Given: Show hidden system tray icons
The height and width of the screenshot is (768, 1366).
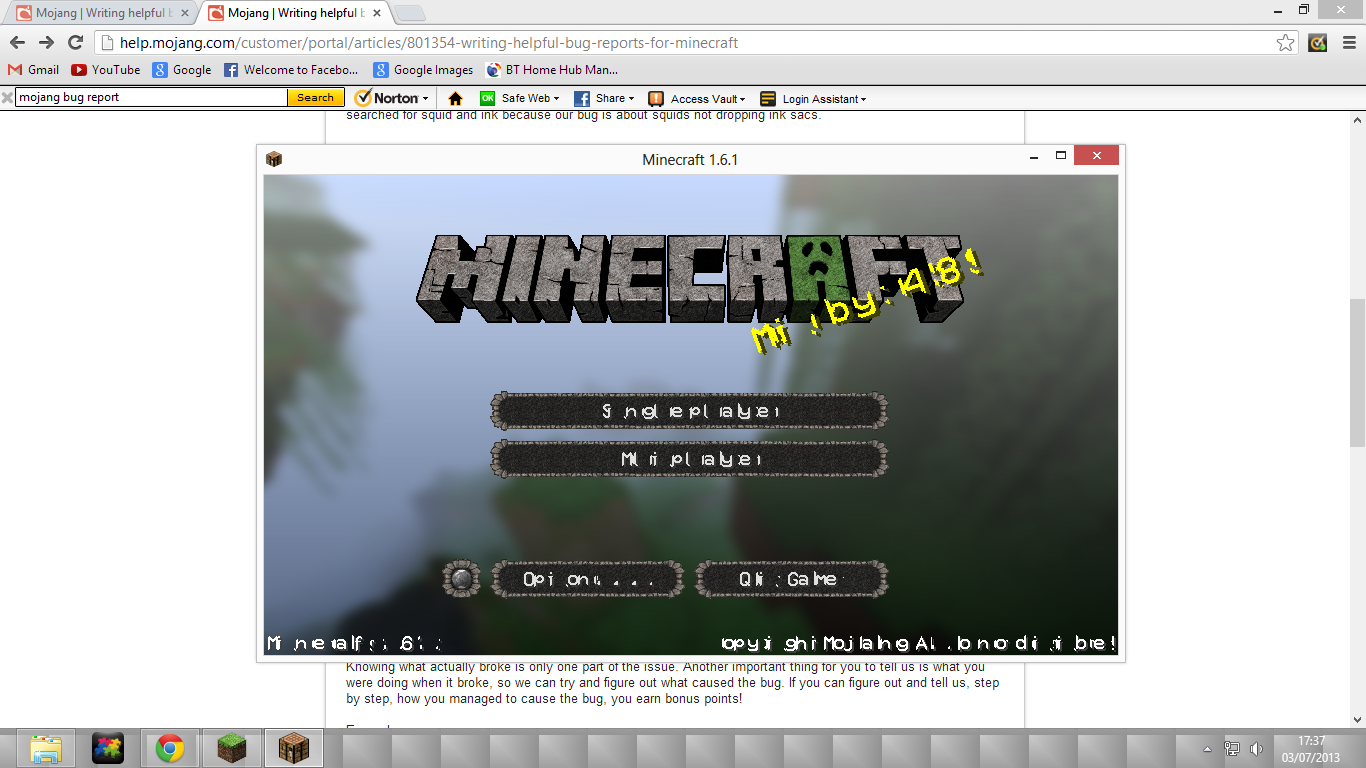Looking at the screenshot, I should 1207,749.
